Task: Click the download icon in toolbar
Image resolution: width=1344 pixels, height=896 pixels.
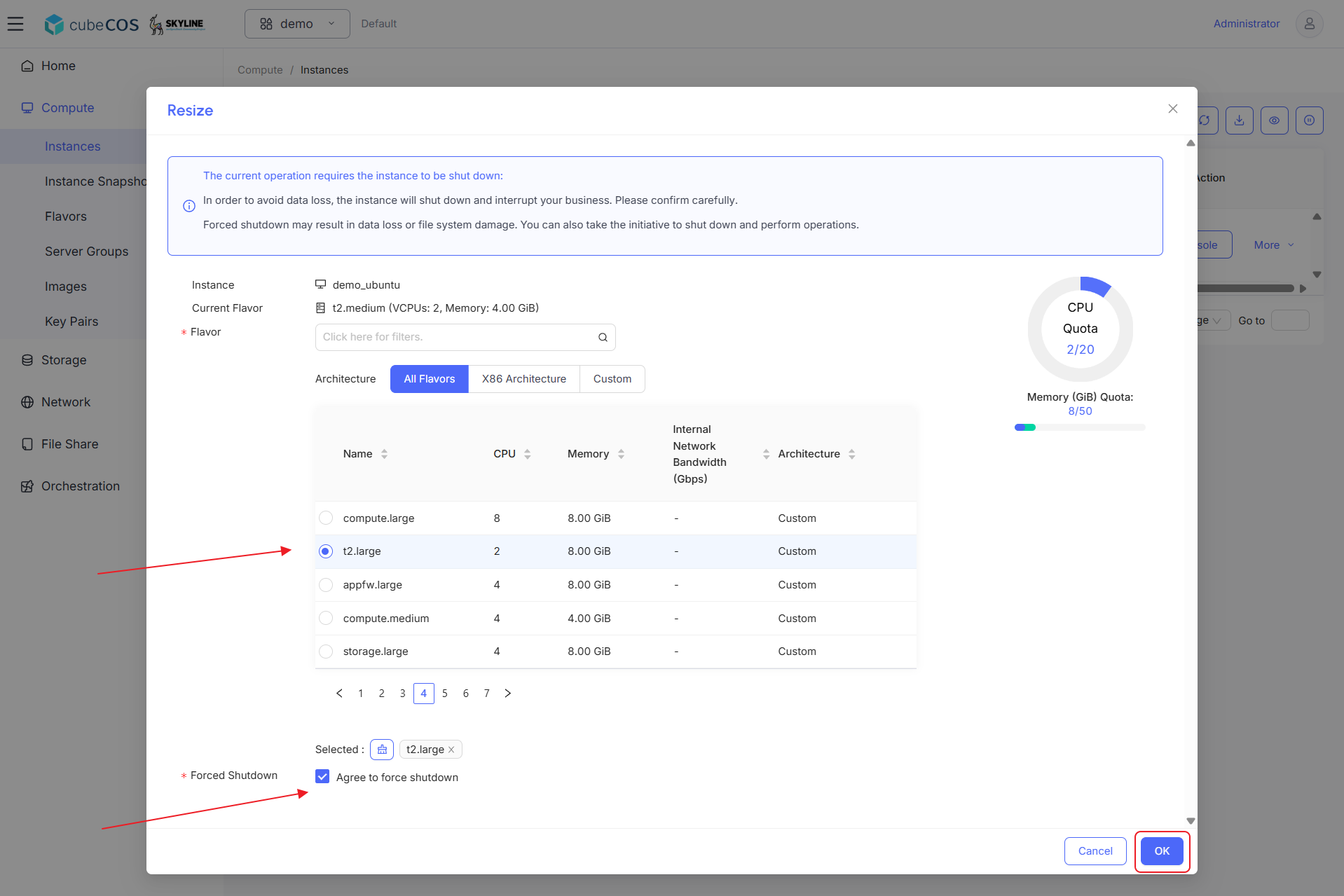Action: [1239, 120]
